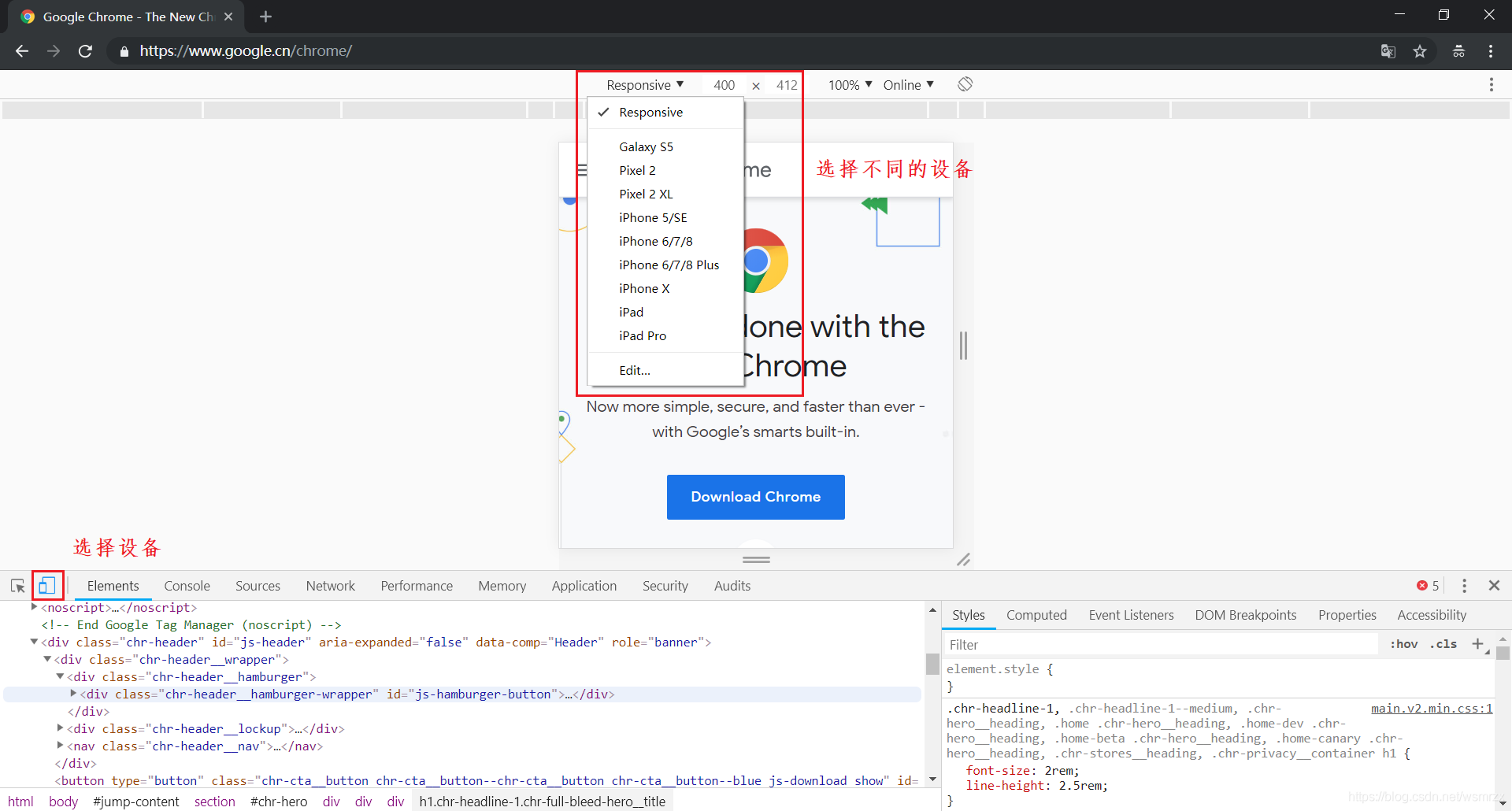1512x811 pixels.
Task: Open the Responsive device dropdown
Action: pyautogui.click(x=645, y=85)
